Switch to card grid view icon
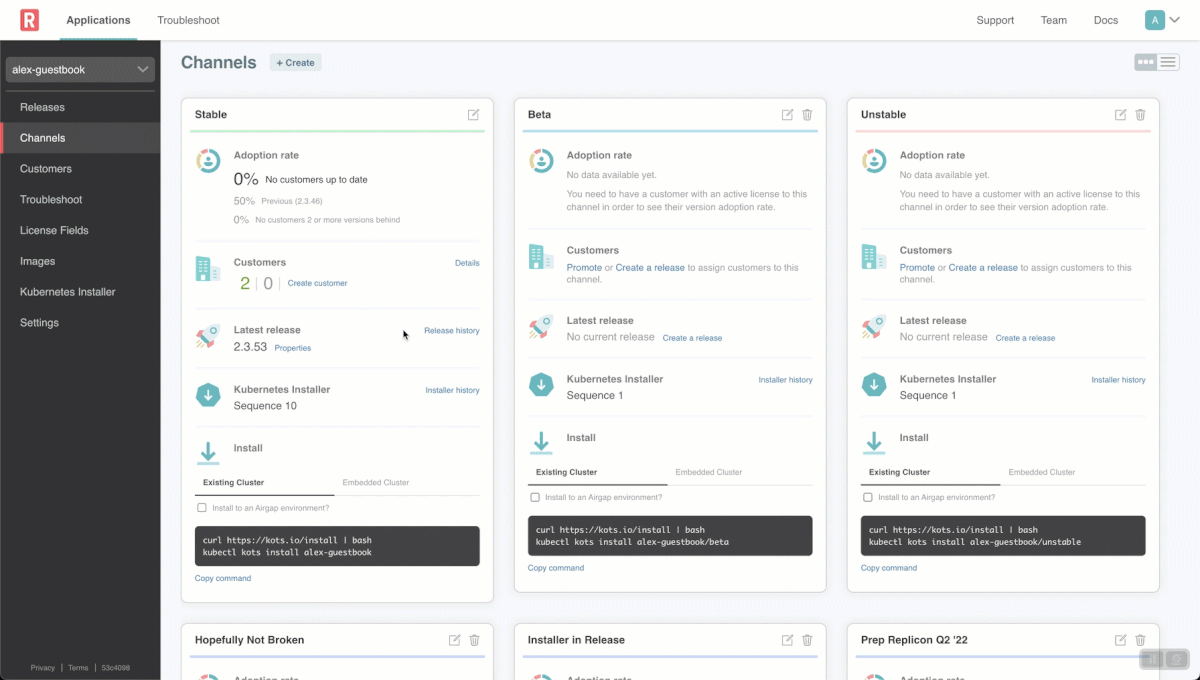 click(1146, 62)
